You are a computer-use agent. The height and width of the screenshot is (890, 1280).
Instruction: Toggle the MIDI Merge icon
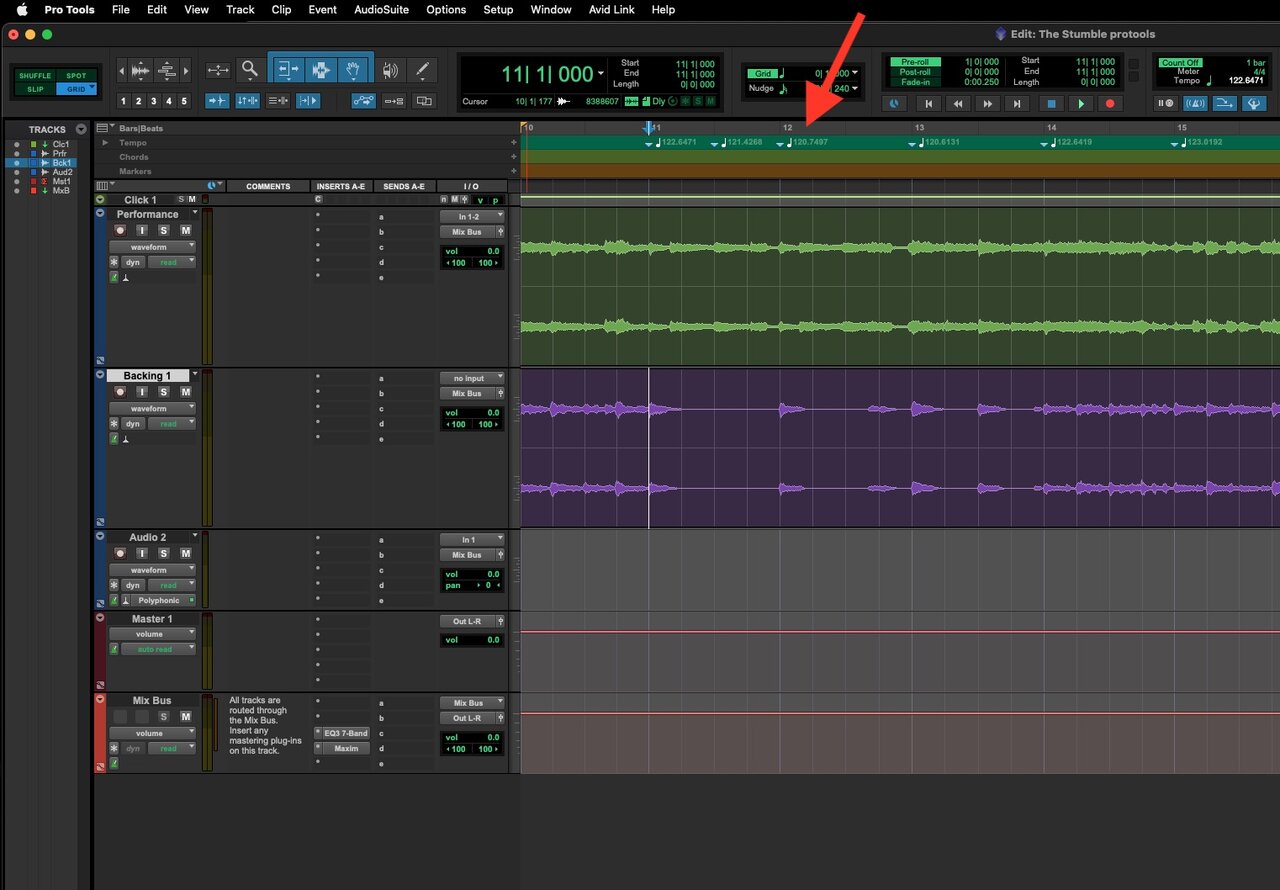tap(1225, 103)
